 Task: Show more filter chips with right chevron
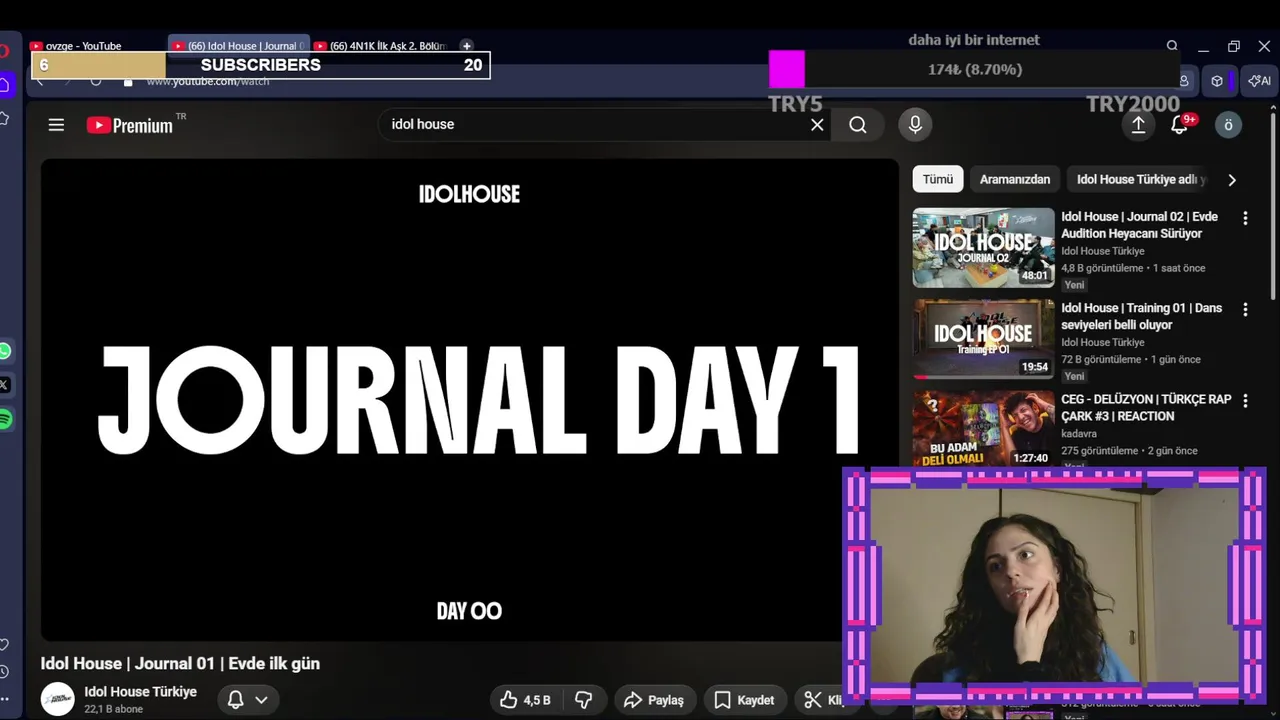1232,180
